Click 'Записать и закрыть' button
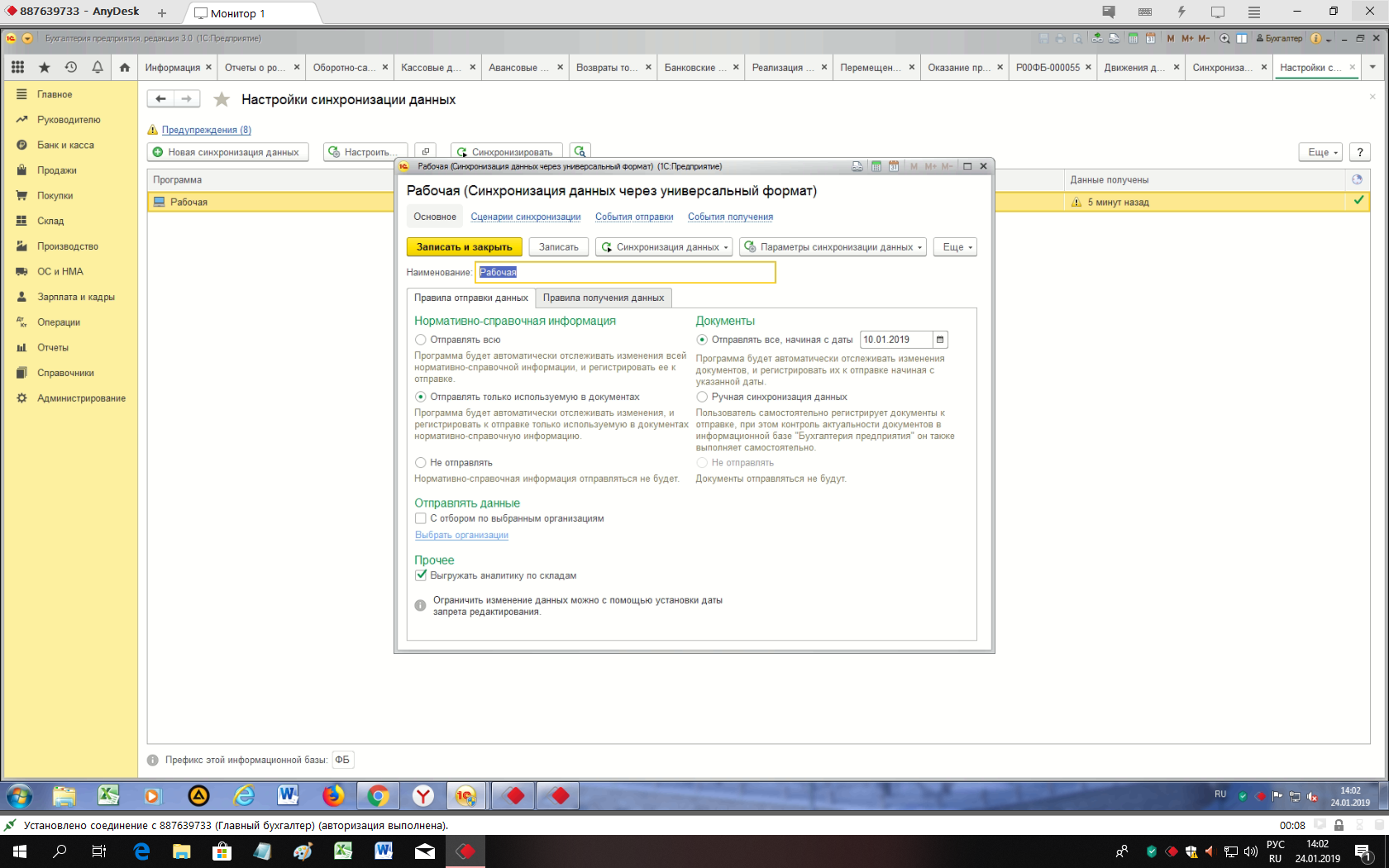 pyautogui.click(x=465, y=247)
